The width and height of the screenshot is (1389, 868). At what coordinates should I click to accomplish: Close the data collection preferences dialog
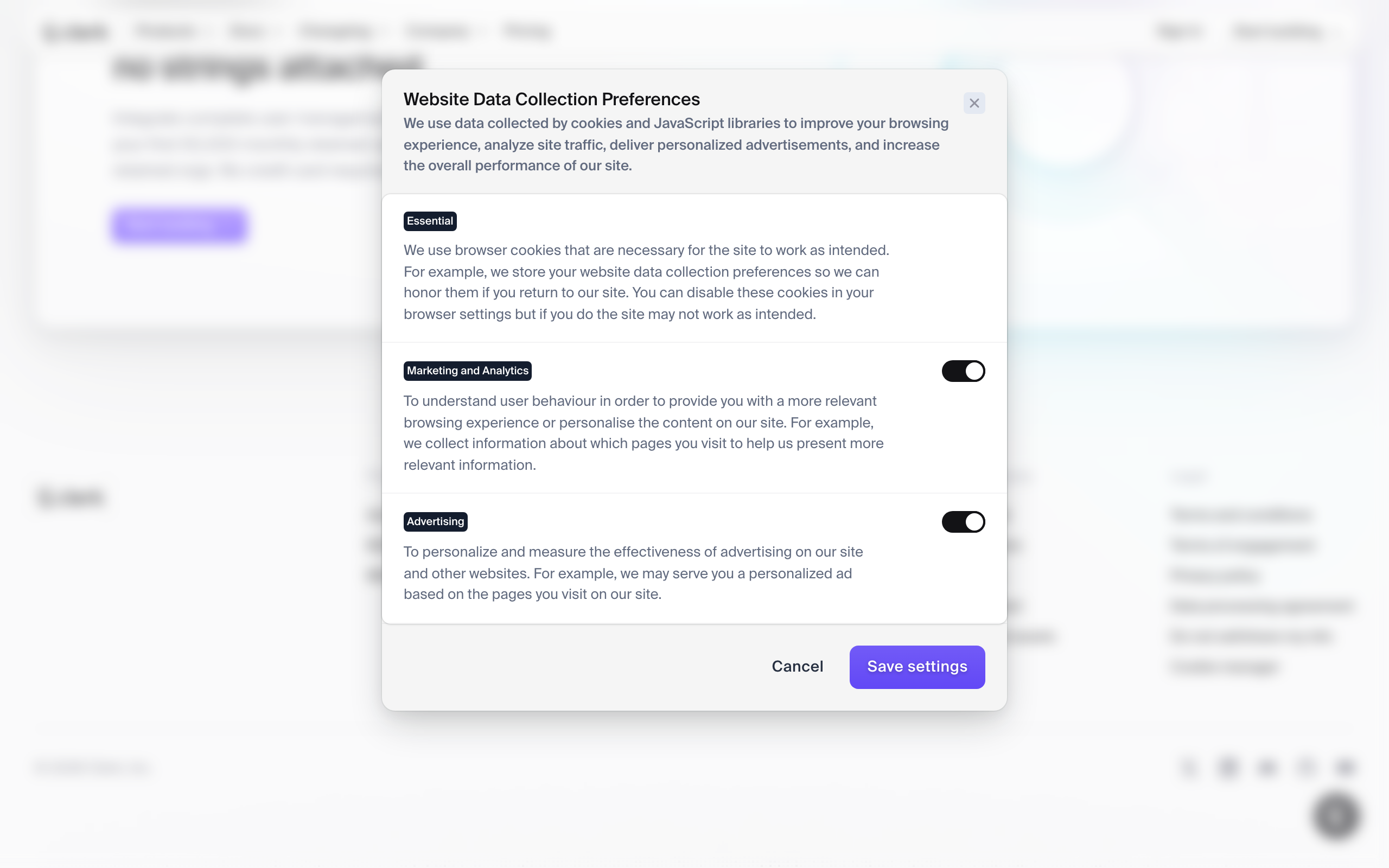pos(974,103)
